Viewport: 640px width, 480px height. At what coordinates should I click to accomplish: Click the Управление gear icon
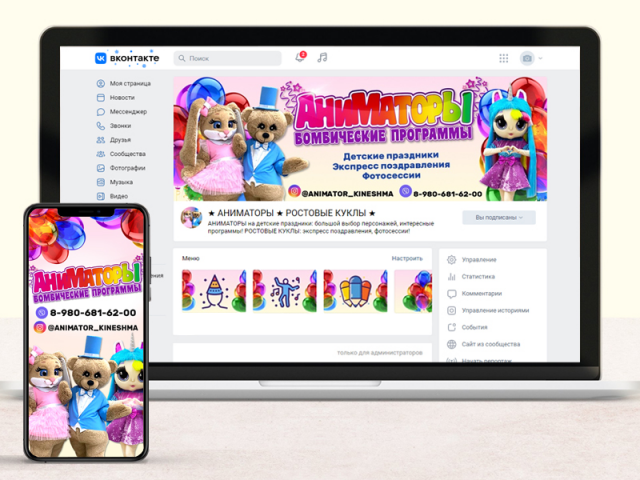coord(451,260)
